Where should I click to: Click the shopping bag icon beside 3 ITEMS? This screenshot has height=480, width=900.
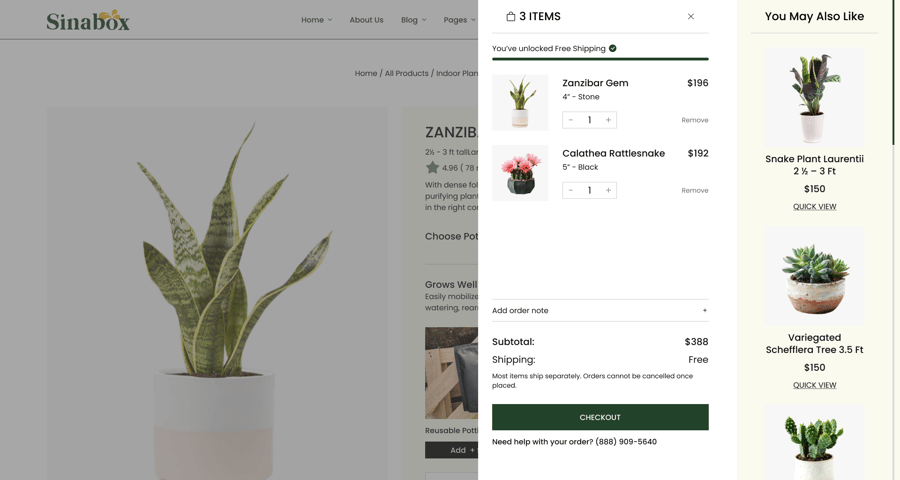(x=511, y=17)
